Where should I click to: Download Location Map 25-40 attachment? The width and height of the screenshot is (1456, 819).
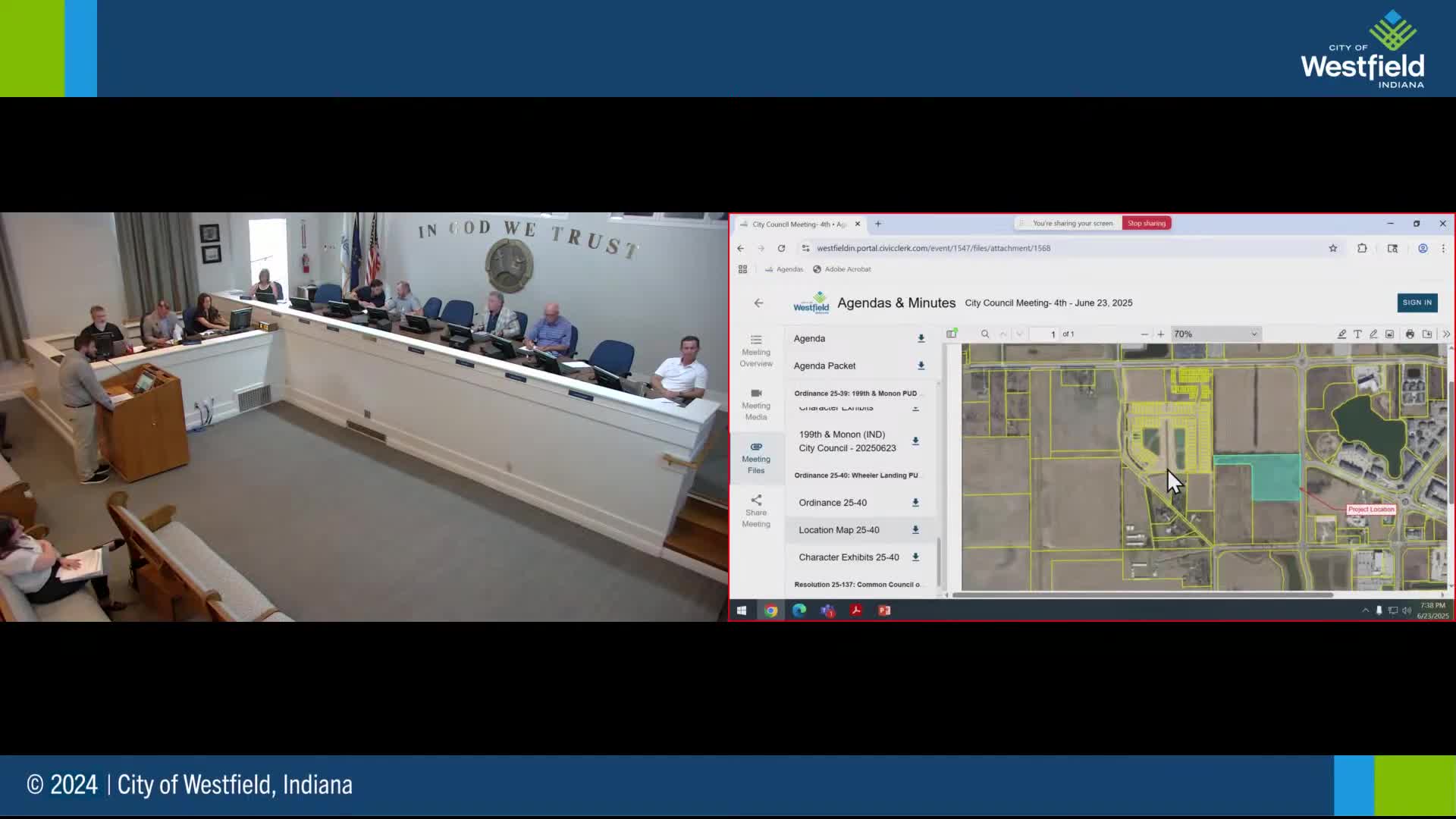click(x=915, y=530)
